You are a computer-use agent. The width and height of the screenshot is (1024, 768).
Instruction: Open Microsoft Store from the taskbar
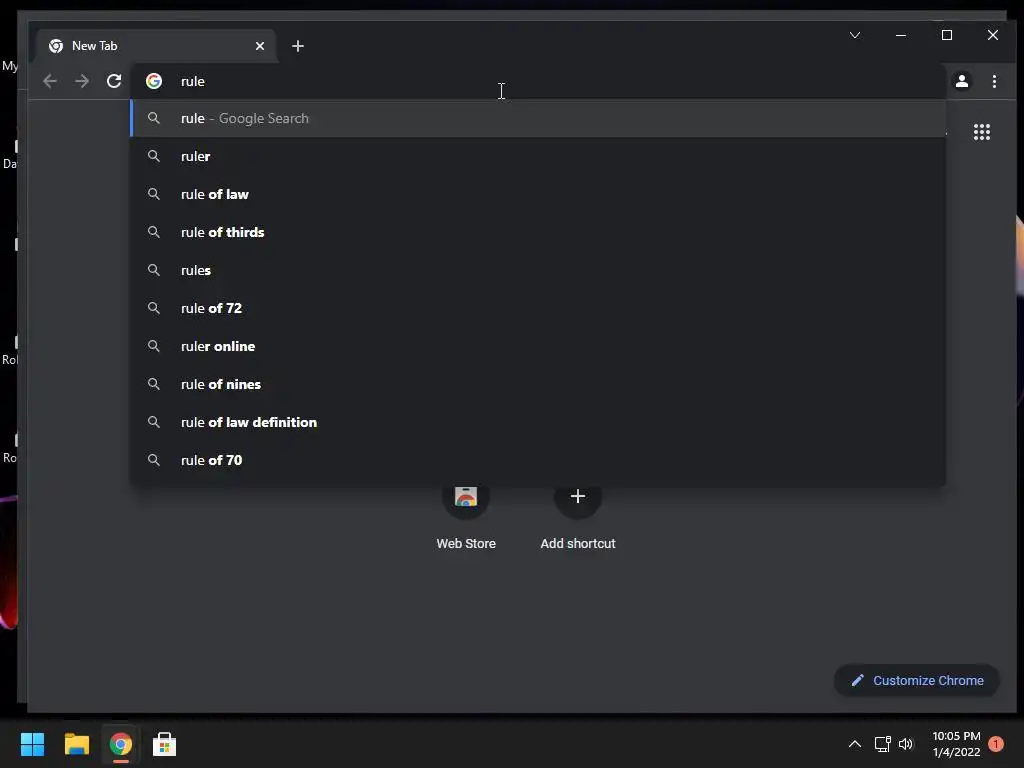165,744
